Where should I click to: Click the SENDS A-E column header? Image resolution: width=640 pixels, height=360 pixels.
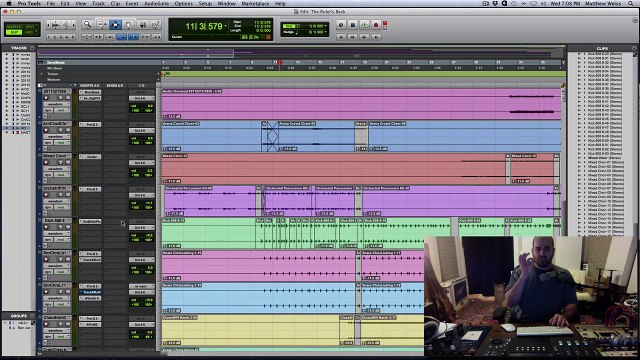click(x=115, y=85)
